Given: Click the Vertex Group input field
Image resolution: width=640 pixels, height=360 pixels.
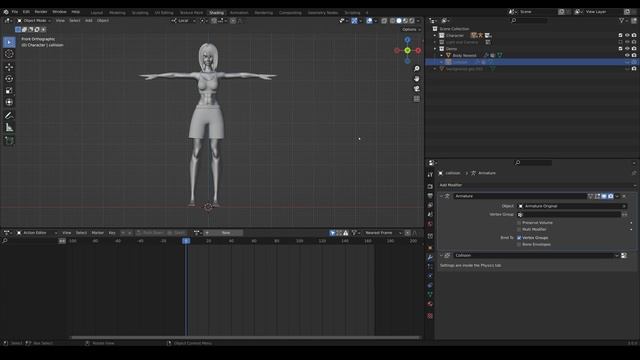Looking at the screenshot, I should coord(569,214).
